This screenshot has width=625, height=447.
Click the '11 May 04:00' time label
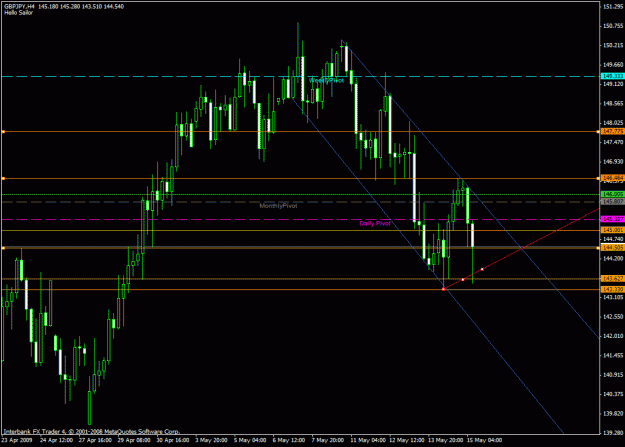tap(368, 441)
